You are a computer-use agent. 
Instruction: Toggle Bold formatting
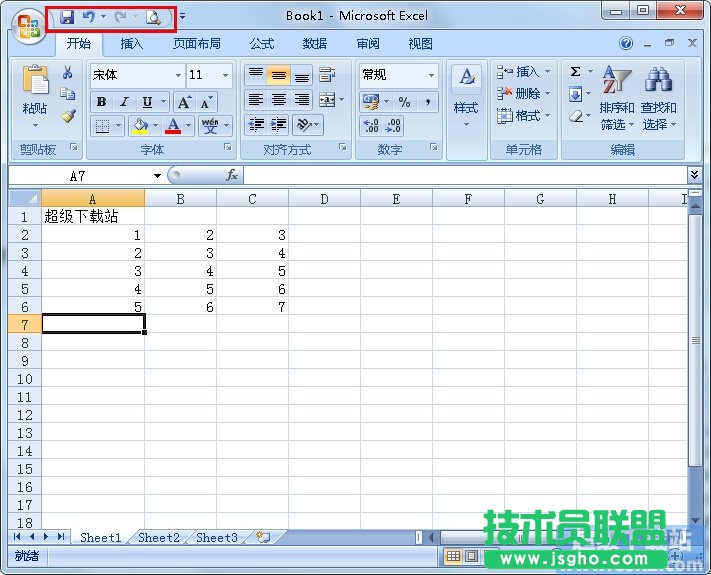101,102
